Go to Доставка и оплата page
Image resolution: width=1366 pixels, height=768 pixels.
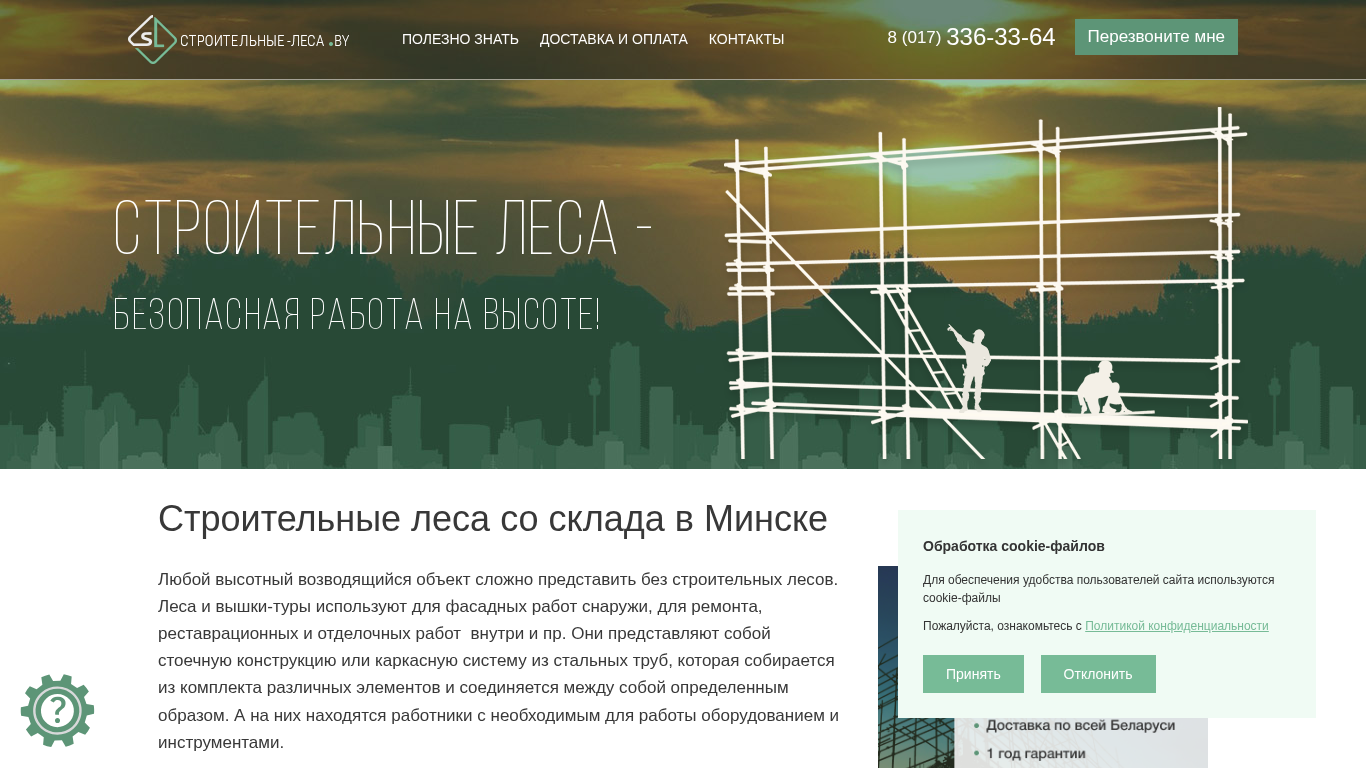614,39
